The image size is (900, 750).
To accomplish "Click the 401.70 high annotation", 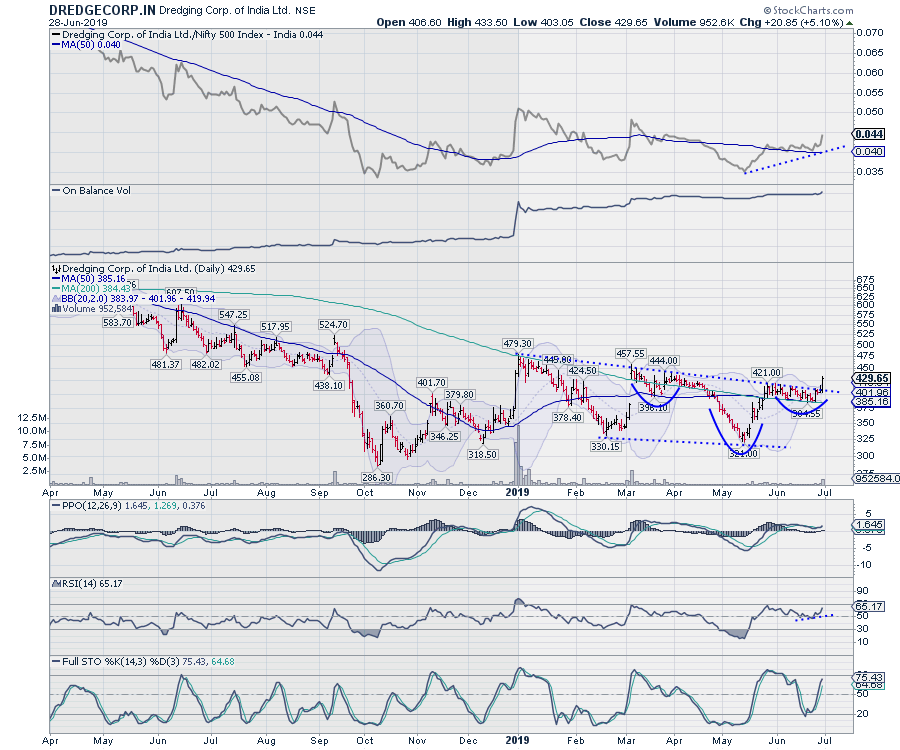I will click(432, 382).
